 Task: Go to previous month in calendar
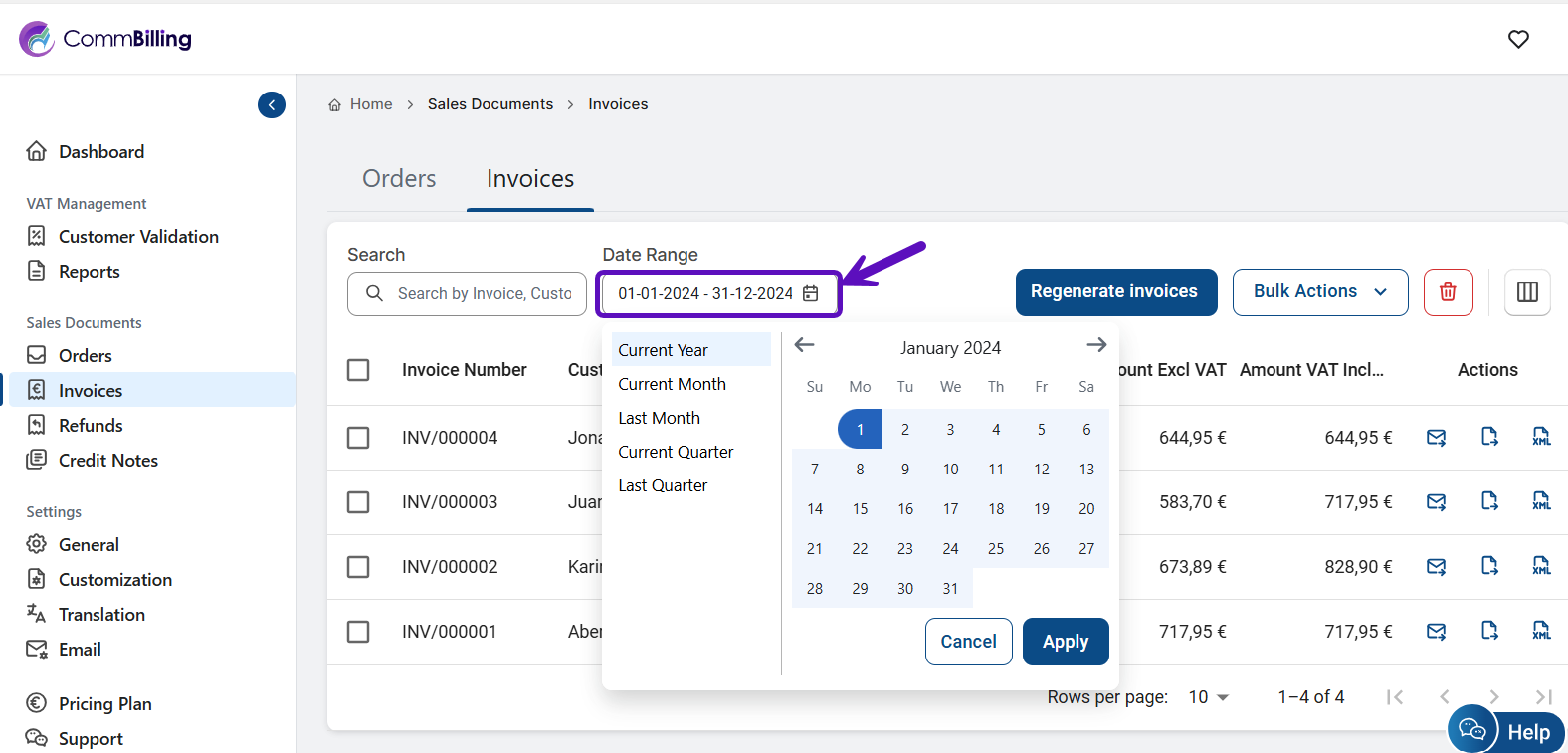click(805, 345)
